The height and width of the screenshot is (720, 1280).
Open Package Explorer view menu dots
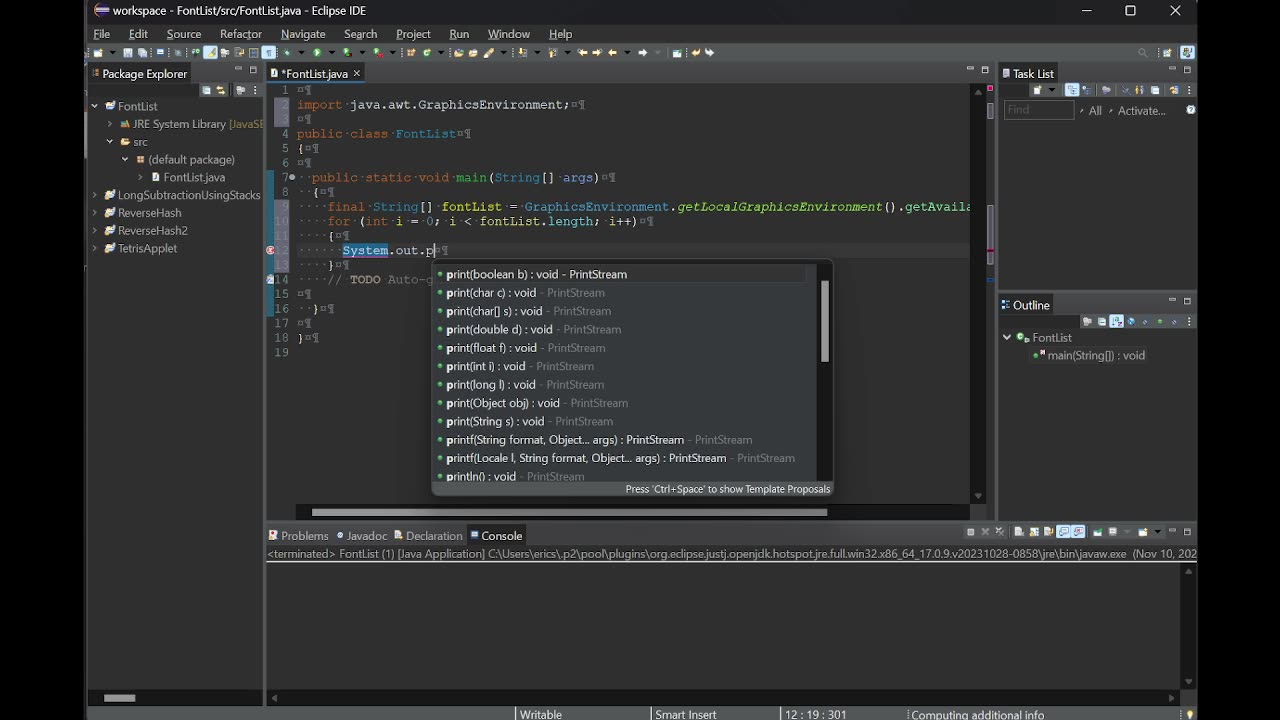254,90
